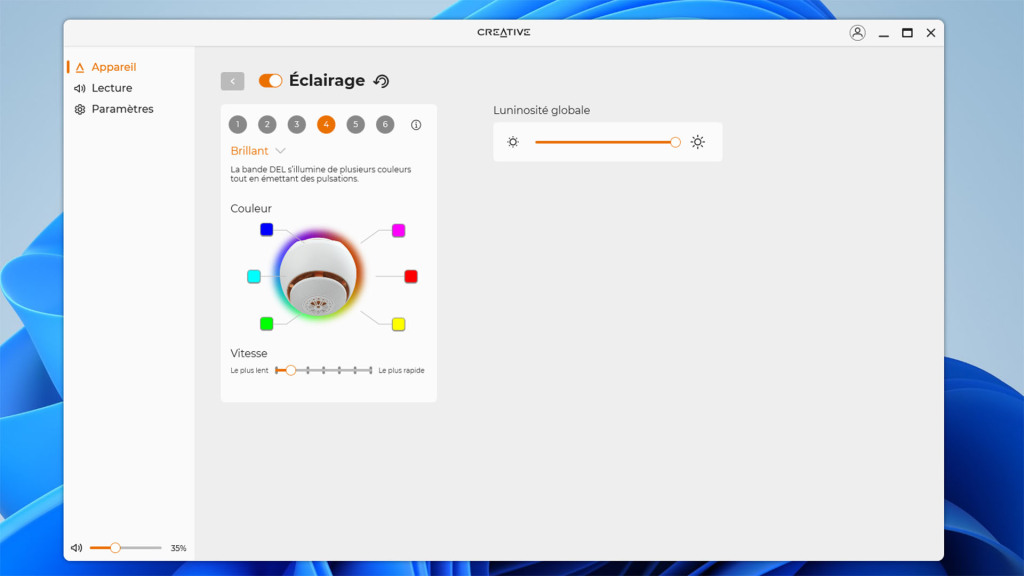Select lighting preset 3
Screen dimensions: 1024x576
click(x=296, y=124)
